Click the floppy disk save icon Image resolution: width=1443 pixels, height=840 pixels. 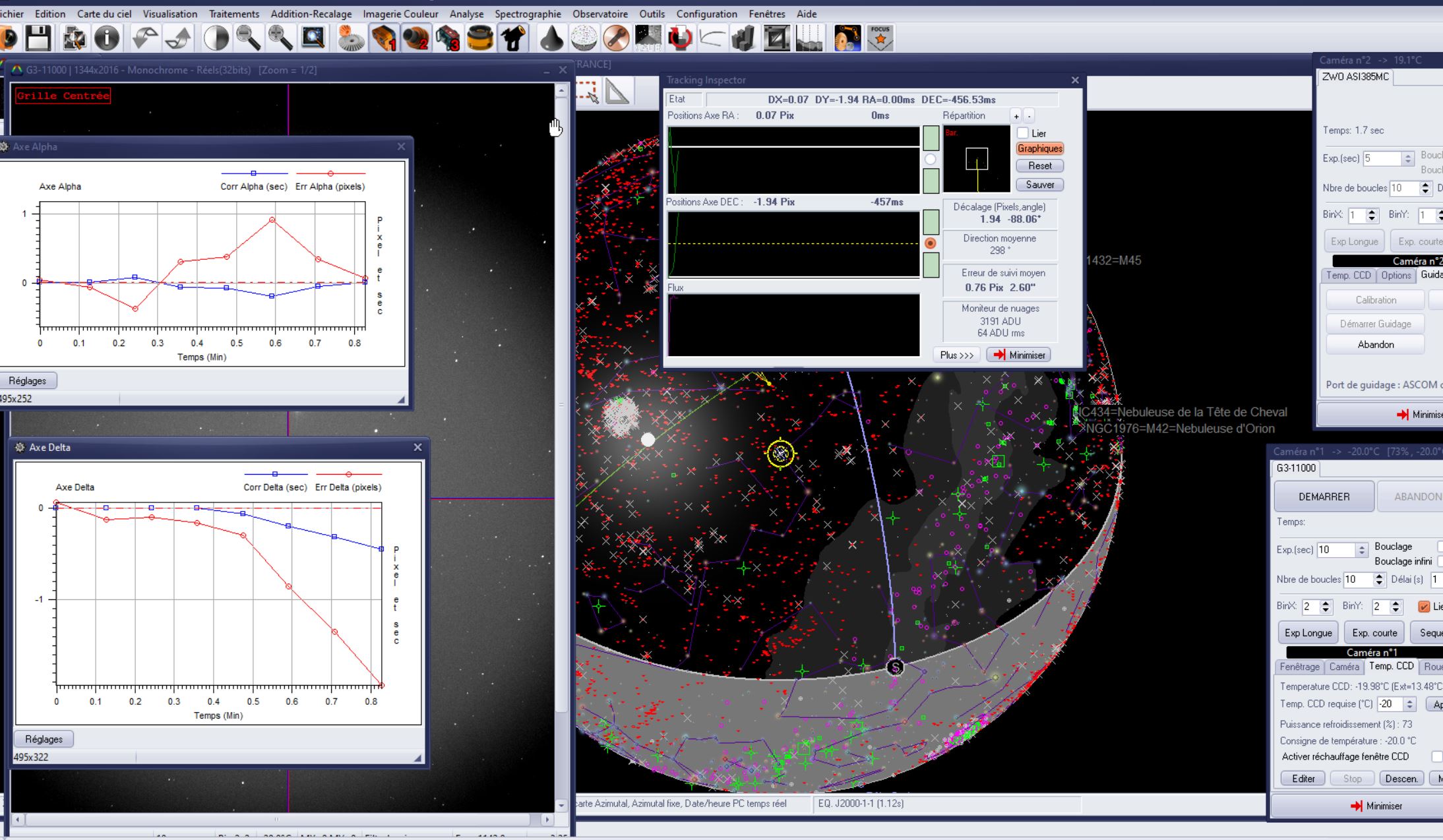(x=38, y=38)
